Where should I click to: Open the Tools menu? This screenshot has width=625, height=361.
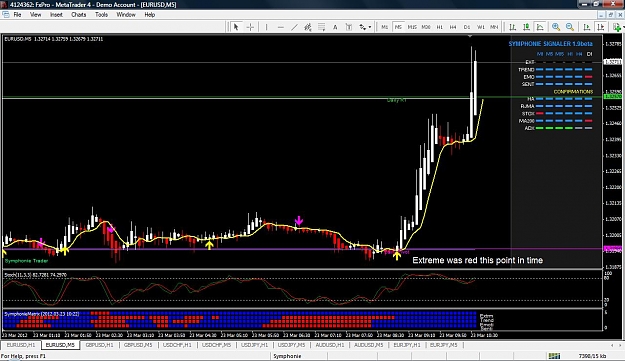pos(101,15)
